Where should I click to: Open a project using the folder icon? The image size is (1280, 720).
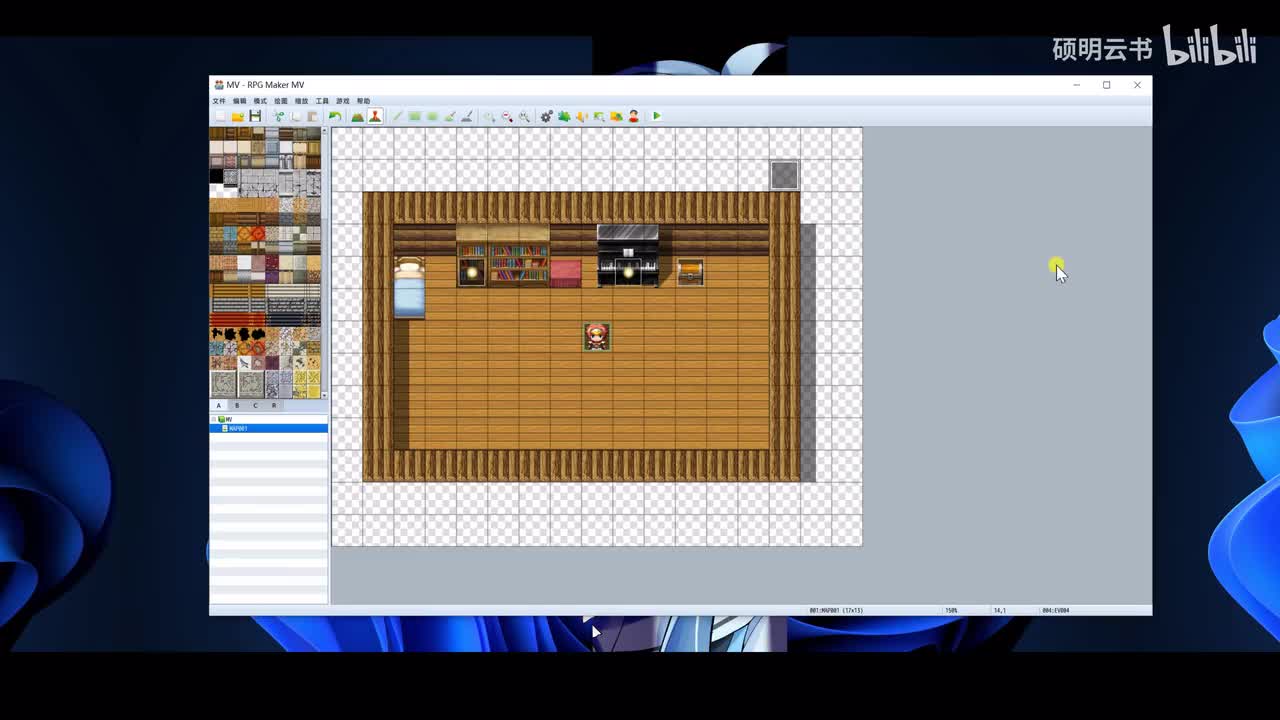pyautogui.click(x=238, y=116)
